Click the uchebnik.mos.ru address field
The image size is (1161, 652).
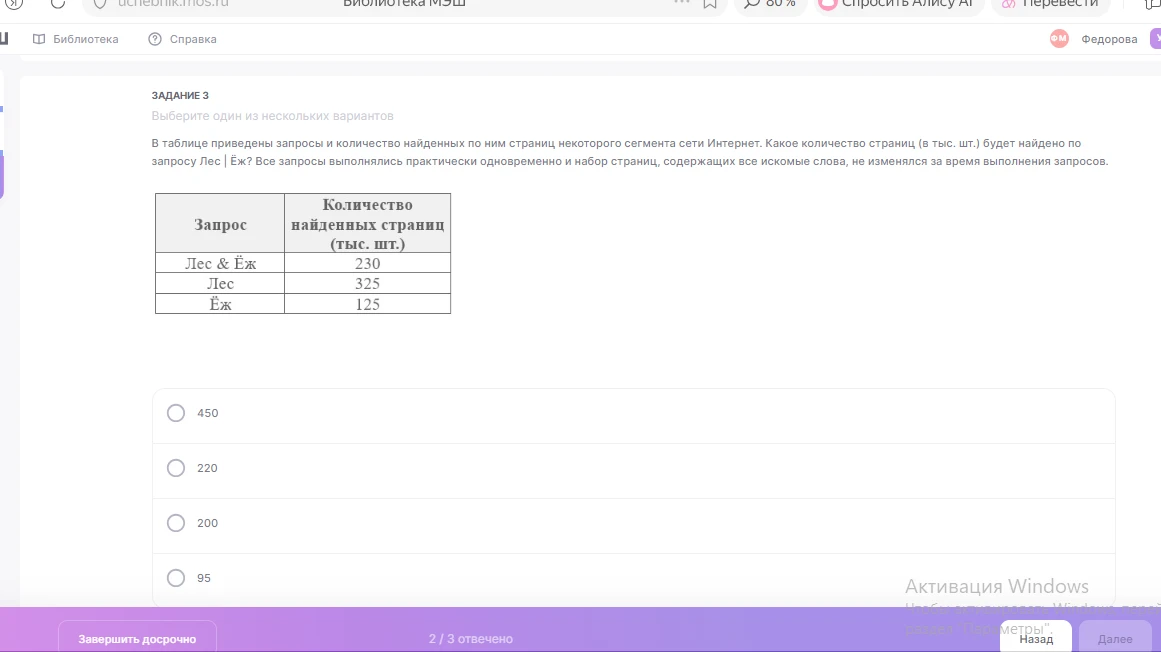point(173,4)
